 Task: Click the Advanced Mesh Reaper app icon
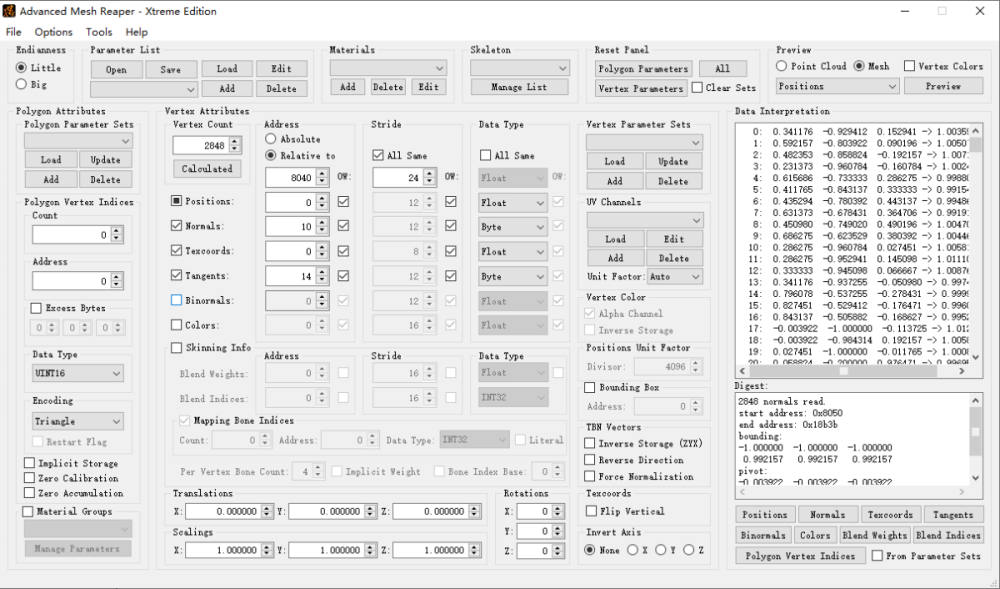tap(10, 11)
